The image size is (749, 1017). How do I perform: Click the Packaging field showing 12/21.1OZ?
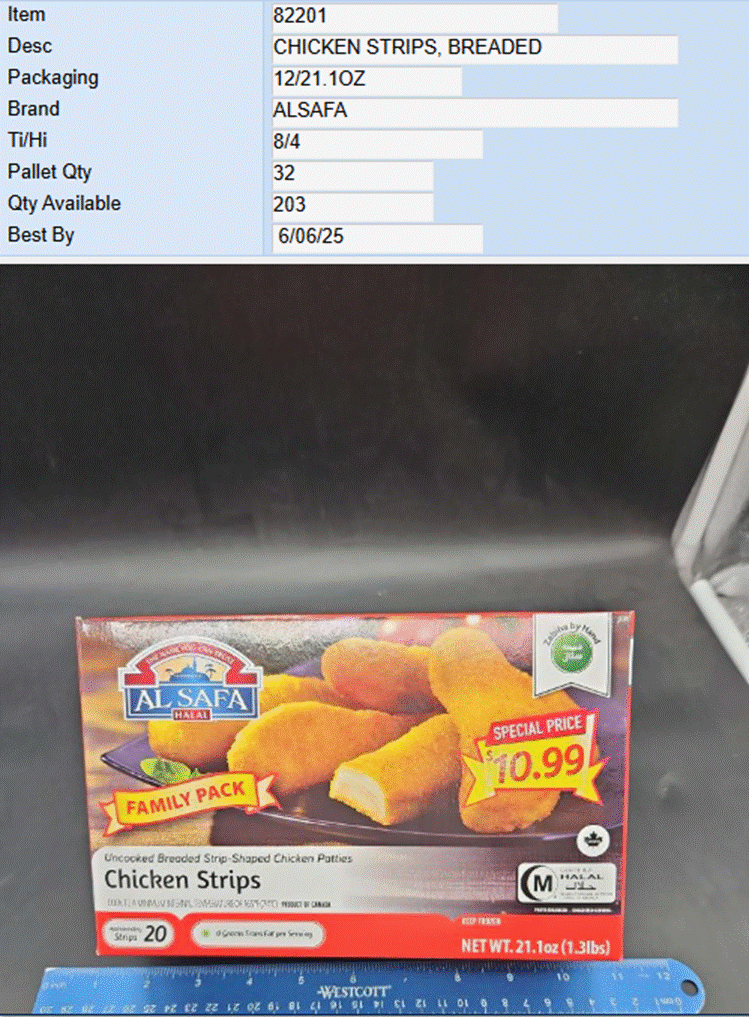click(x=366, y=80)
